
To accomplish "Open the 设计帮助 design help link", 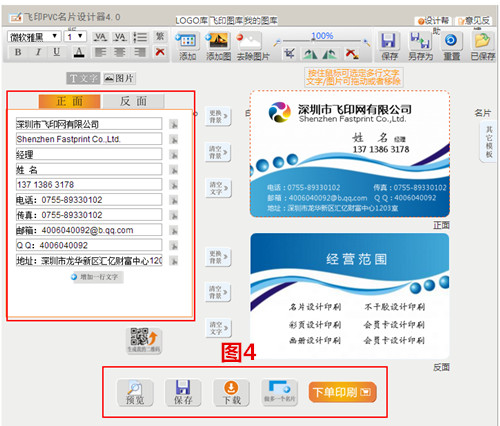I will pyautogui.click(x=433, y=21).
